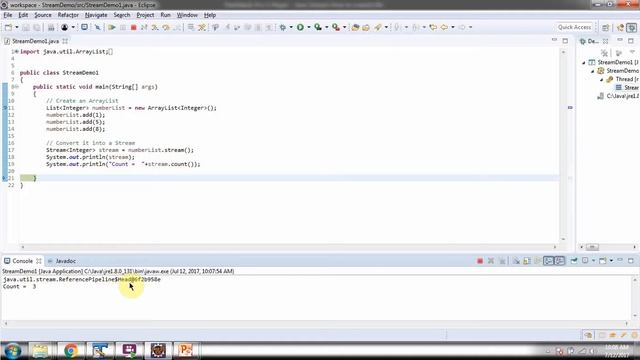Click the Suspend debug icon
Viewport: 640px width, 360px height.
pos(122,27)
